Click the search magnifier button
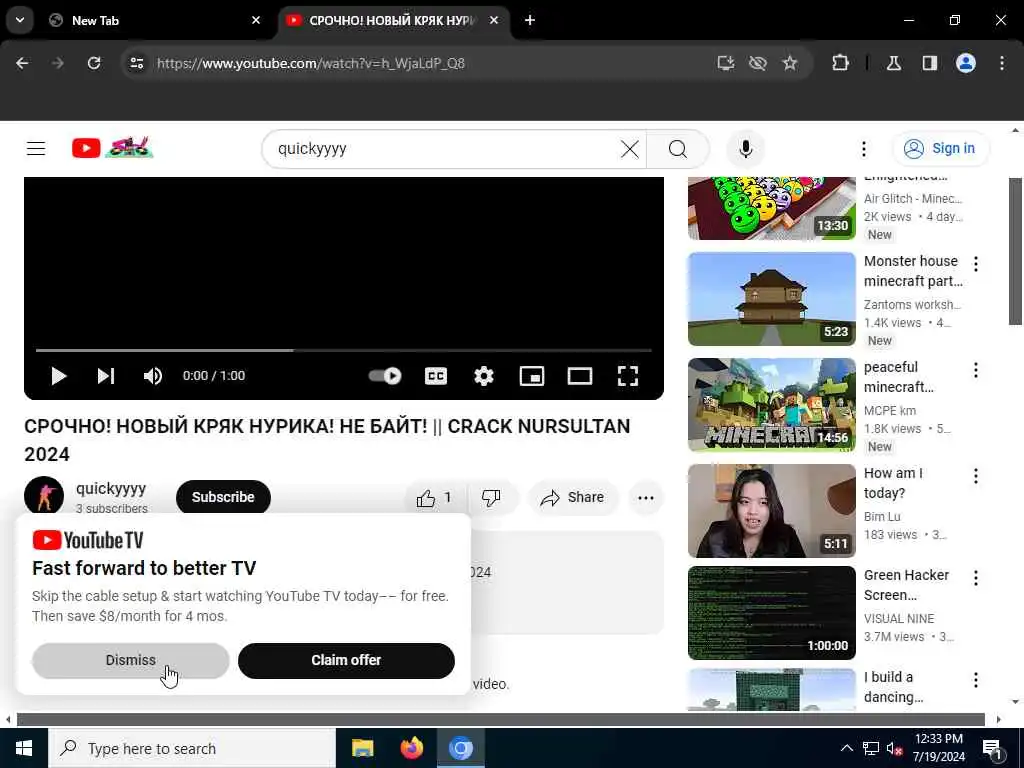 click(678, 149)
